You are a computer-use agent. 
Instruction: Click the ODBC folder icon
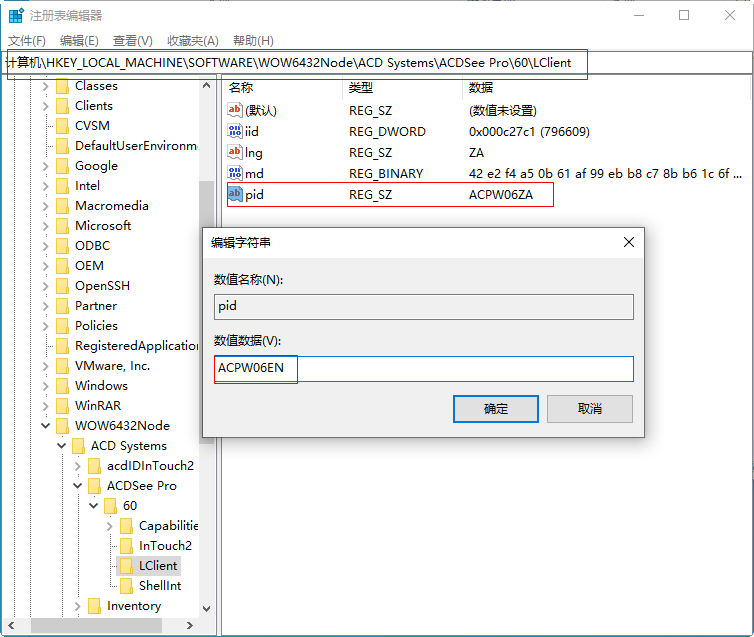coord(63,246)
